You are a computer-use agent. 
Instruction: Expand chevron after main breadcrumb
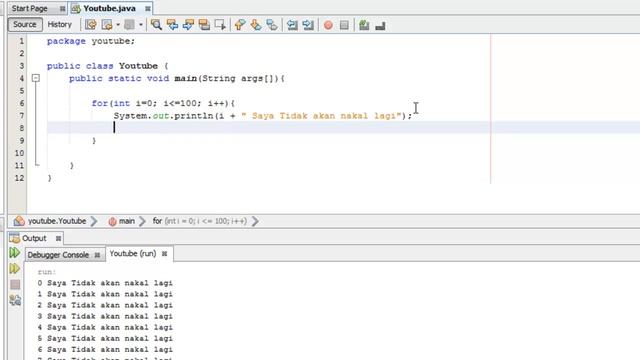tap(142, 221)
